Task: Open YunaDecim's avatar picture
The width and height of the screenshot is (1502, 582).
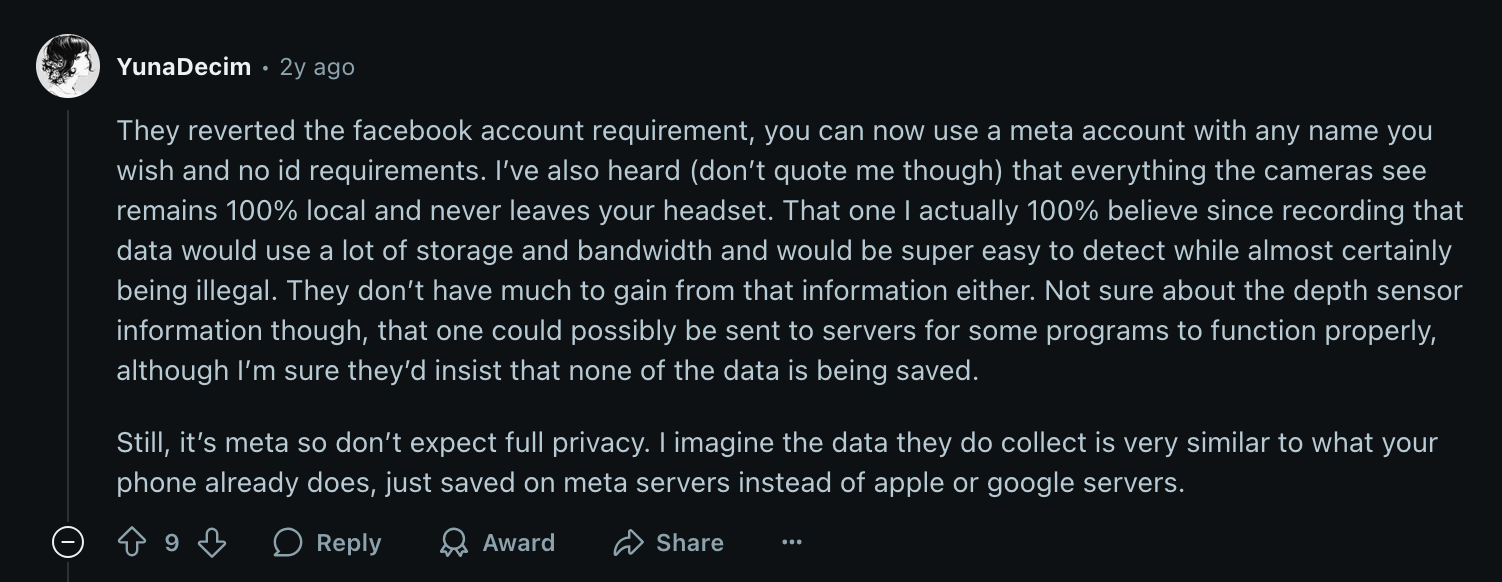Action: [68, 67]
